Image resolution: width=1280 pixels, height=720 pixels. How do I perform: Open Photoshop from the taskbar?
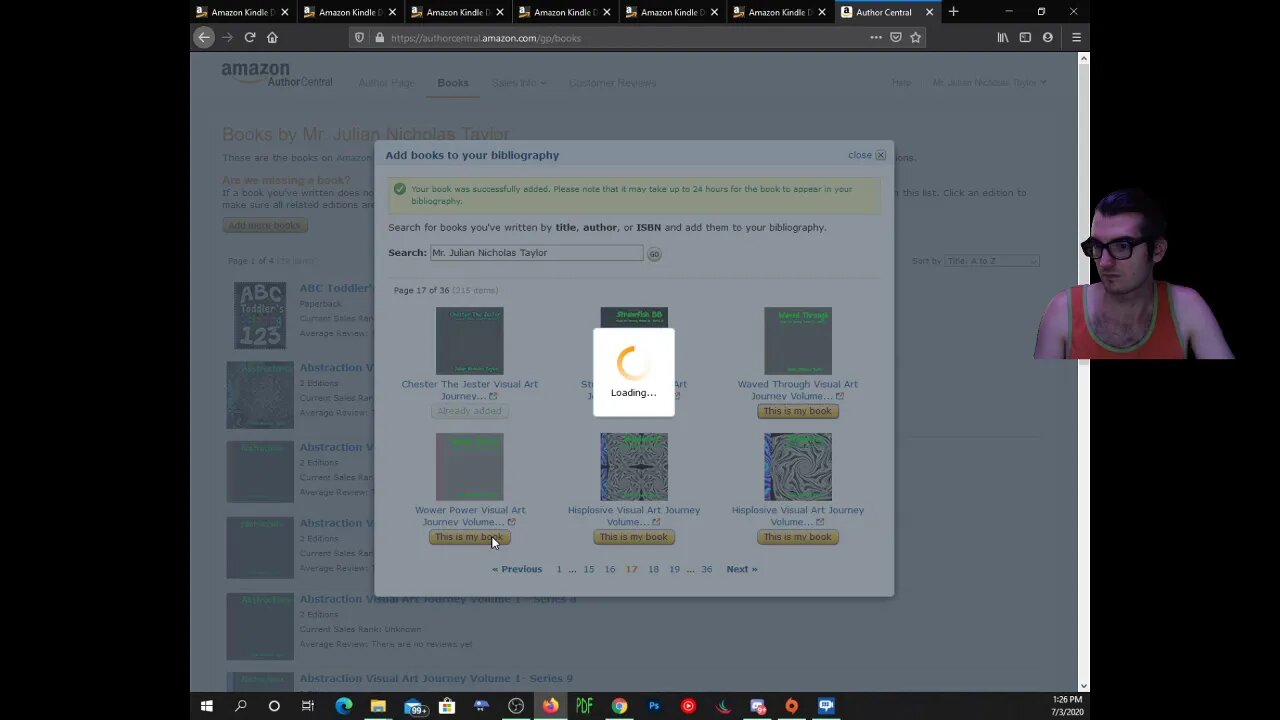point(654,706)
